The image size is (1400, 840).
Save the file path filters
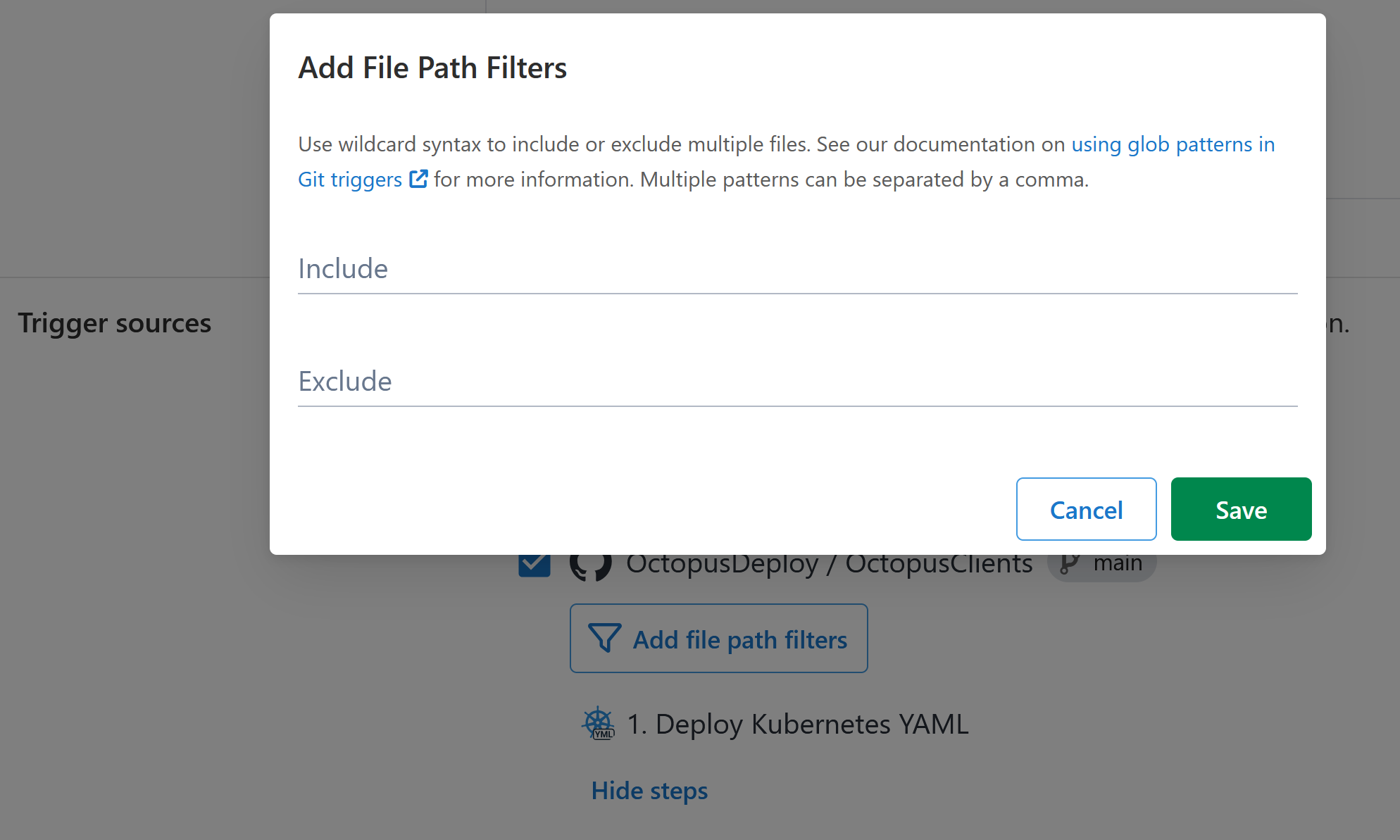1240,509
